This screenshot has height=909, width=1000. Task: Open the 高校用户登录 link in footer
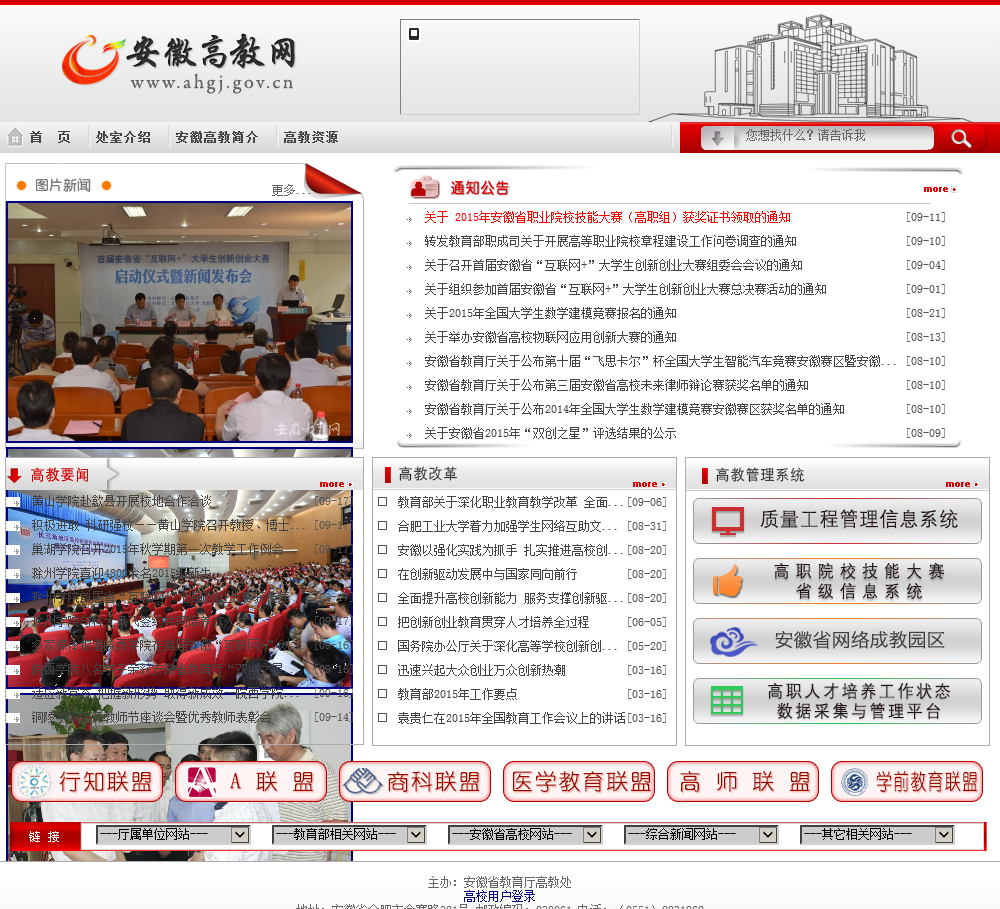(x=499, y=896)
